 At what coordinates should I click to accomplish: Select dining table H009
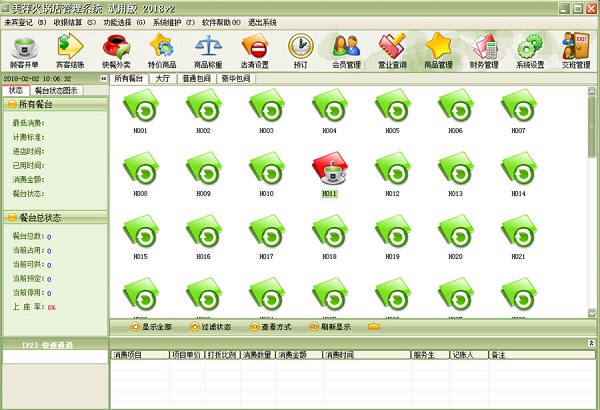(204, 174)
